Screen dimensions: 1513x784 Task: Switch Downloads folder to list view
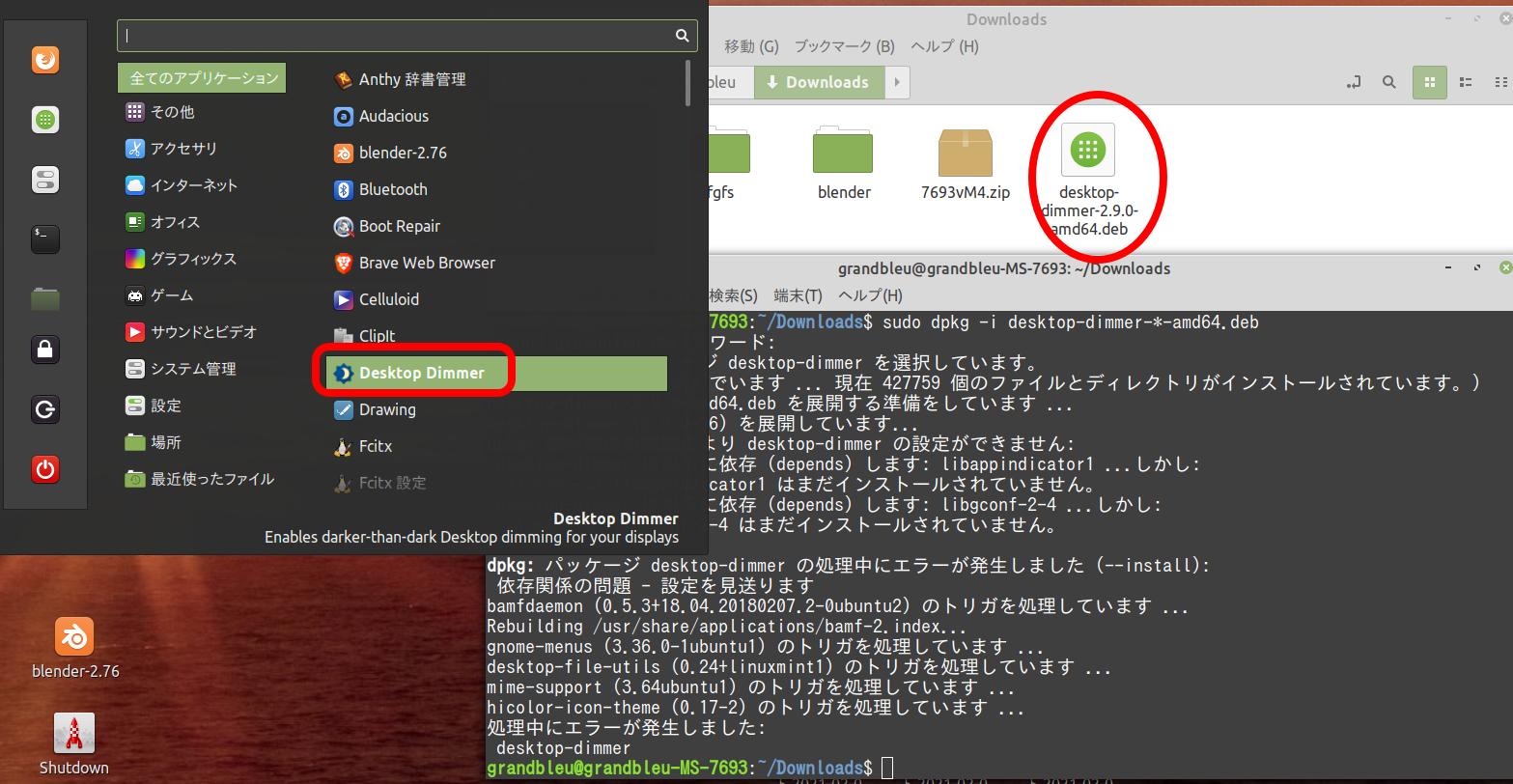click(x=1465, y=82)
